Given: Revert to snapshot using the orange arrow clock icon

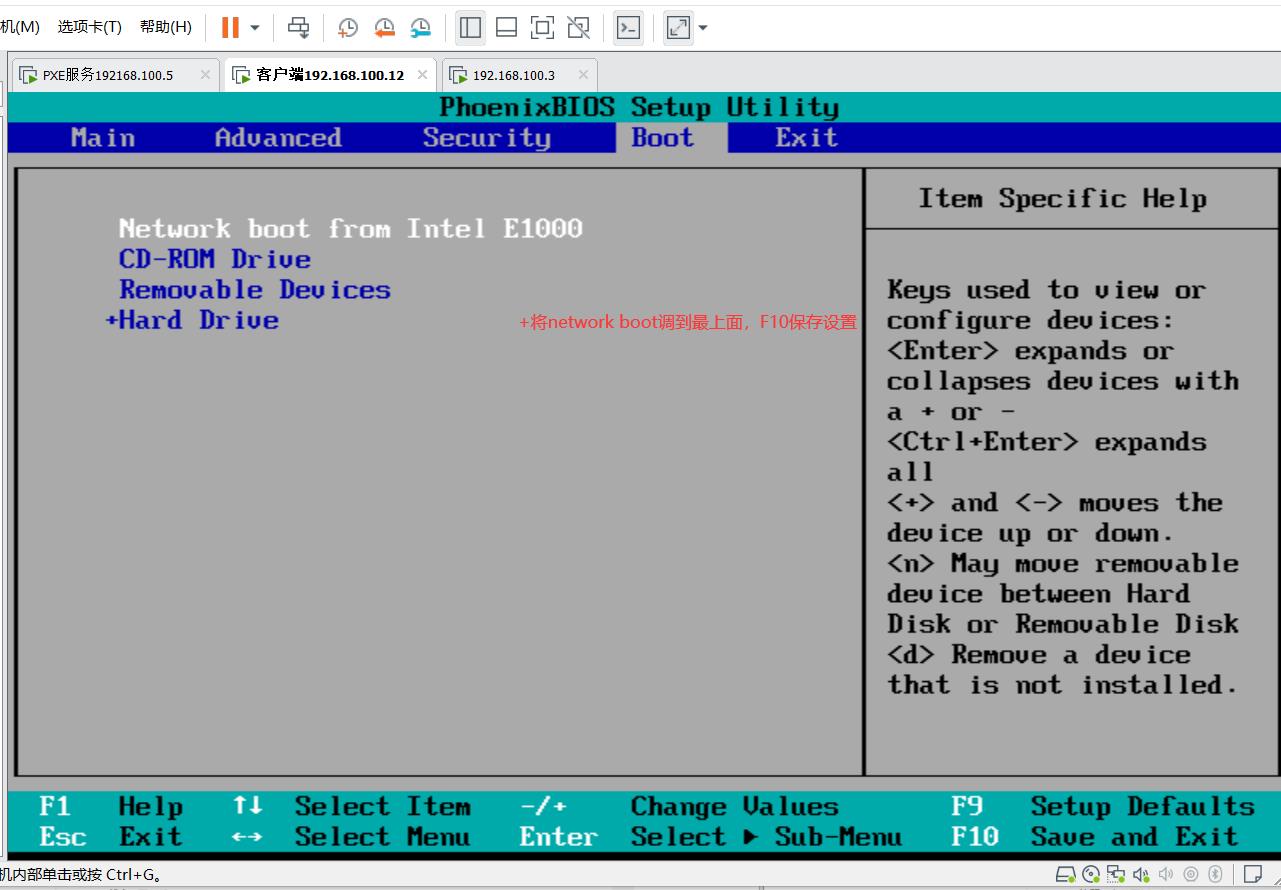Looking at the screenshot, I should click(384, 28).
